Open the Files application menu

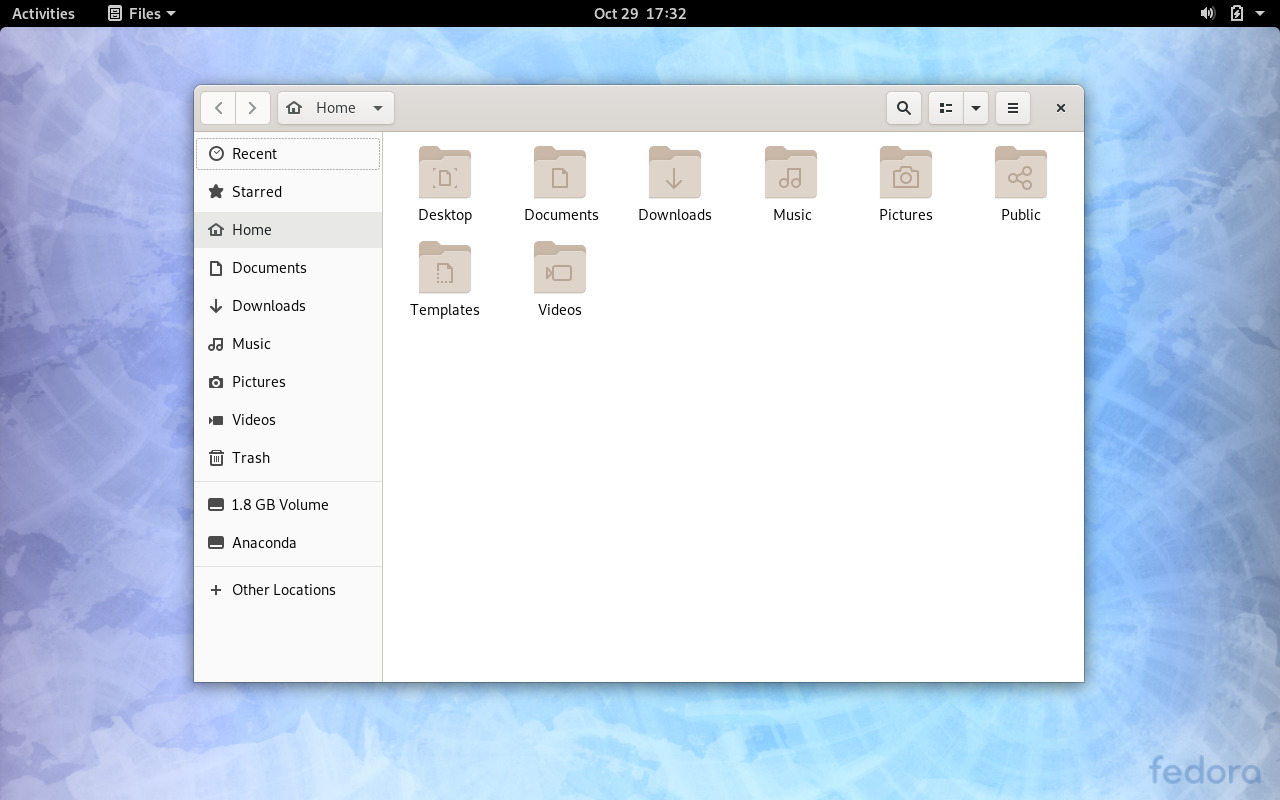pos(140,13)
